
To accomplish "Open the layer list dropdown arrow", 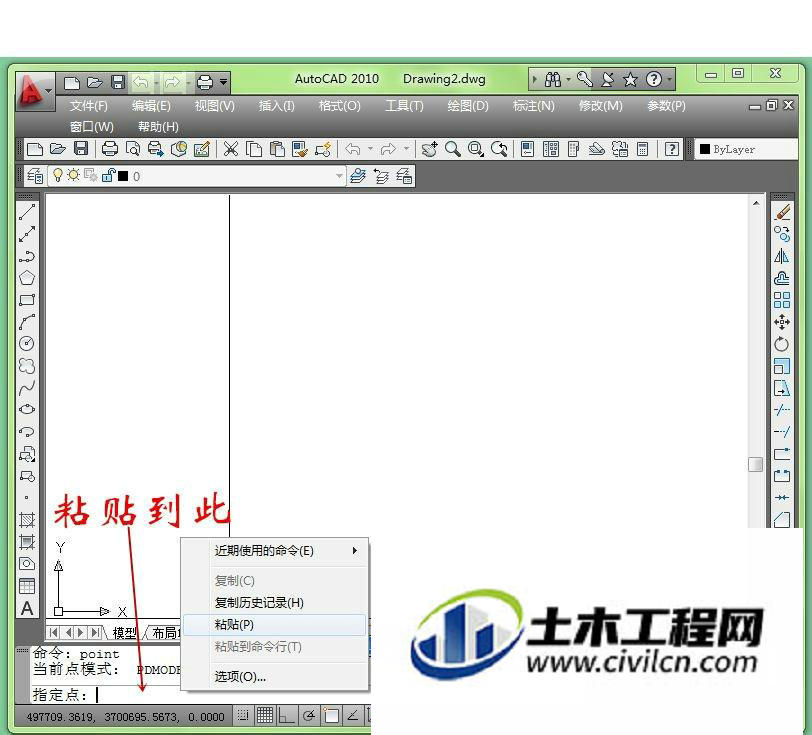I will point(339,176).
